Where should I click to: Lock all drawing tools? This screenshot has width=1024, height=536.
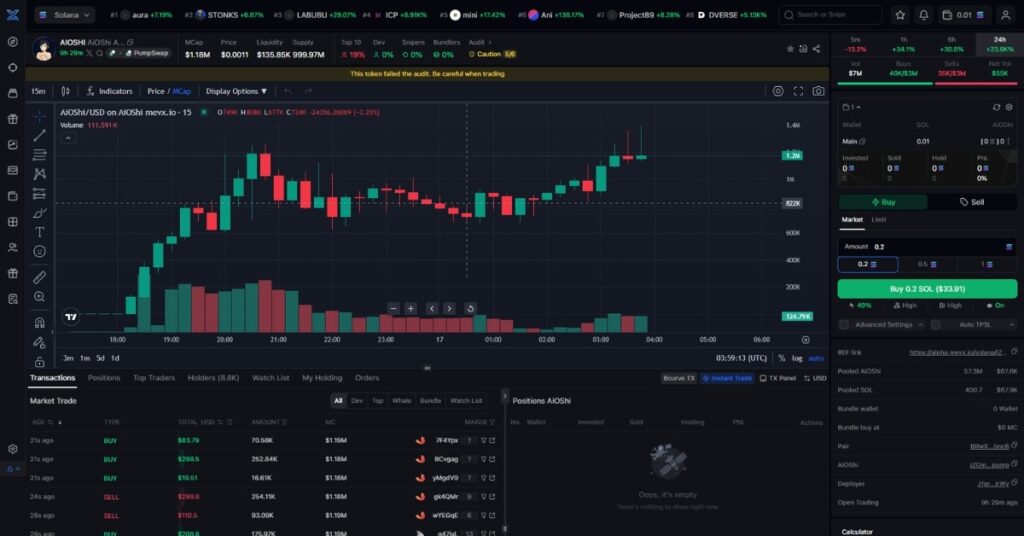[x=40, y=362]
